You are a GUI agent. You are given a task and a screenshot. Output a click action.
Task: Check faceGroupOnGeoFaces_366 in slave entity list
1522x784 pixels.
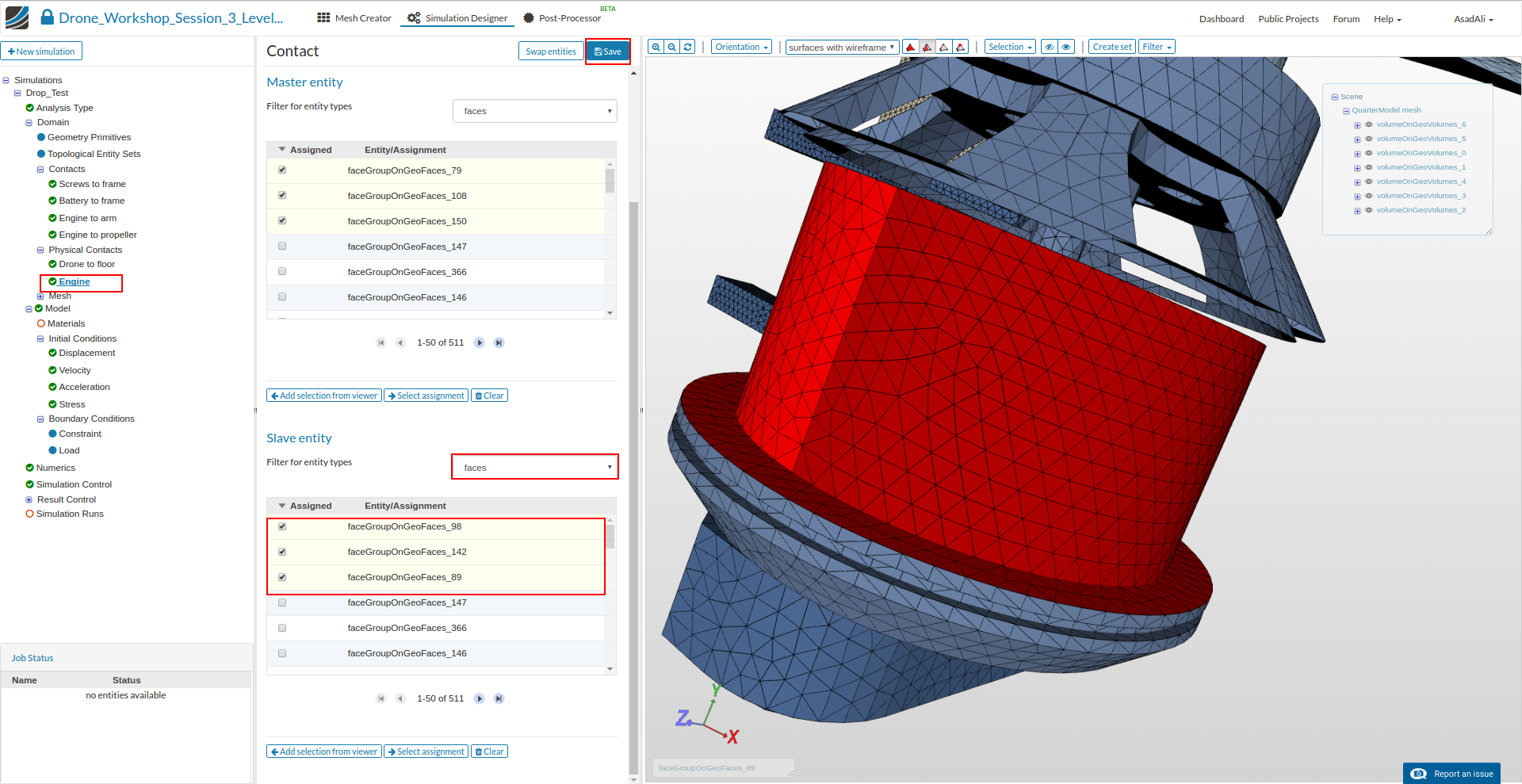coord(282,628)
